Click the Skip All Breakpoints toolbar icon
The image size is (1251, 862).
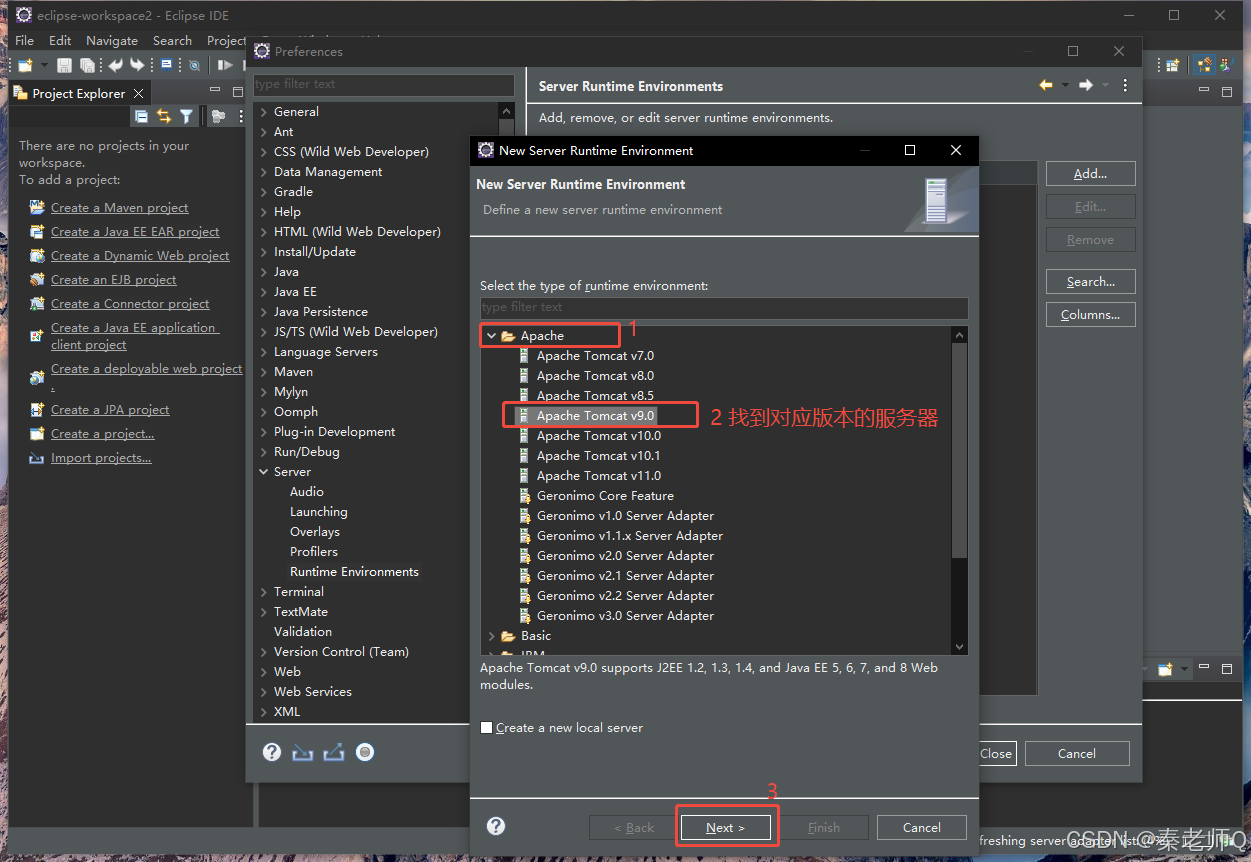point(194,65)
